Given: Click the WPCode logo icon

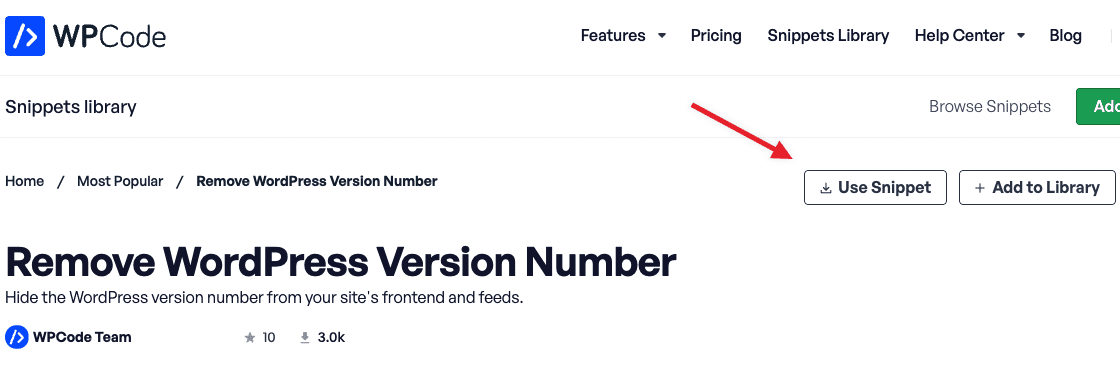Looking at the screenshot, I should pos(25,36).
